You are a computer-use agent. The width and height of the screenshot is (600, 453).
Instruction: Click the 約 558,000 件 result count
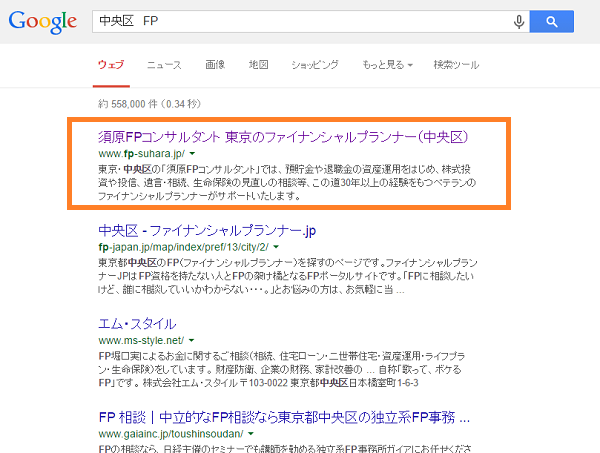[149, 104]
